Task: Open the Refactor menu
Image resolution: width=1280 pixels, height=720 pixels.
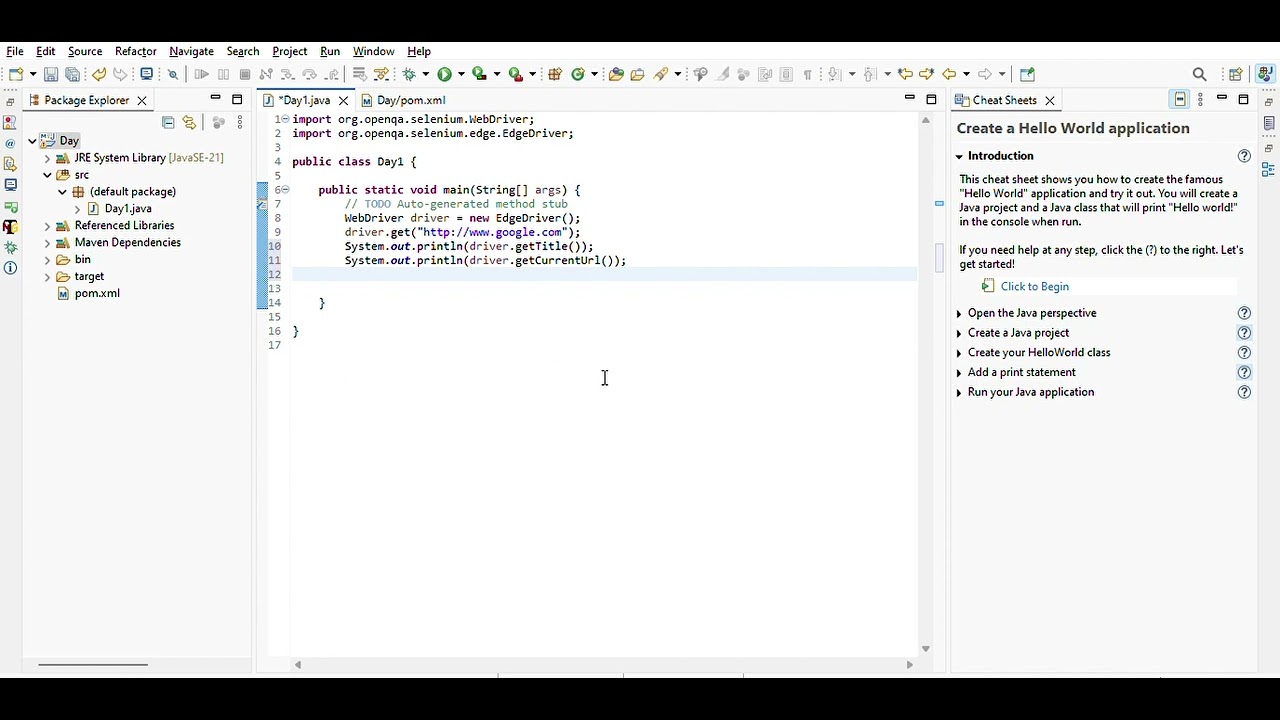Action: pyautogui.click(x=135, y=51)
